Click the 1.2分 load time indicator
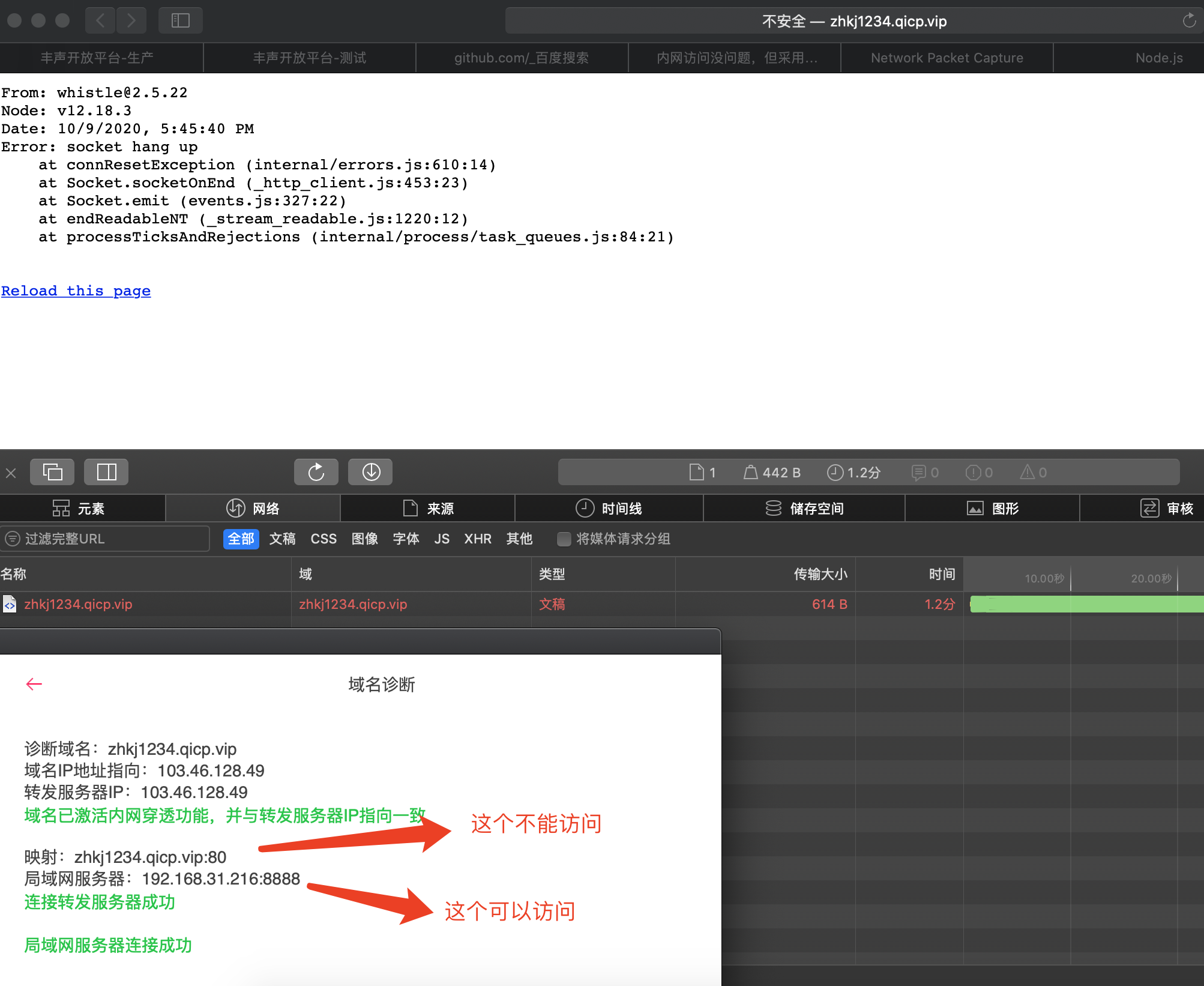This screenshot has height=986, width=1204. [853, 473]
